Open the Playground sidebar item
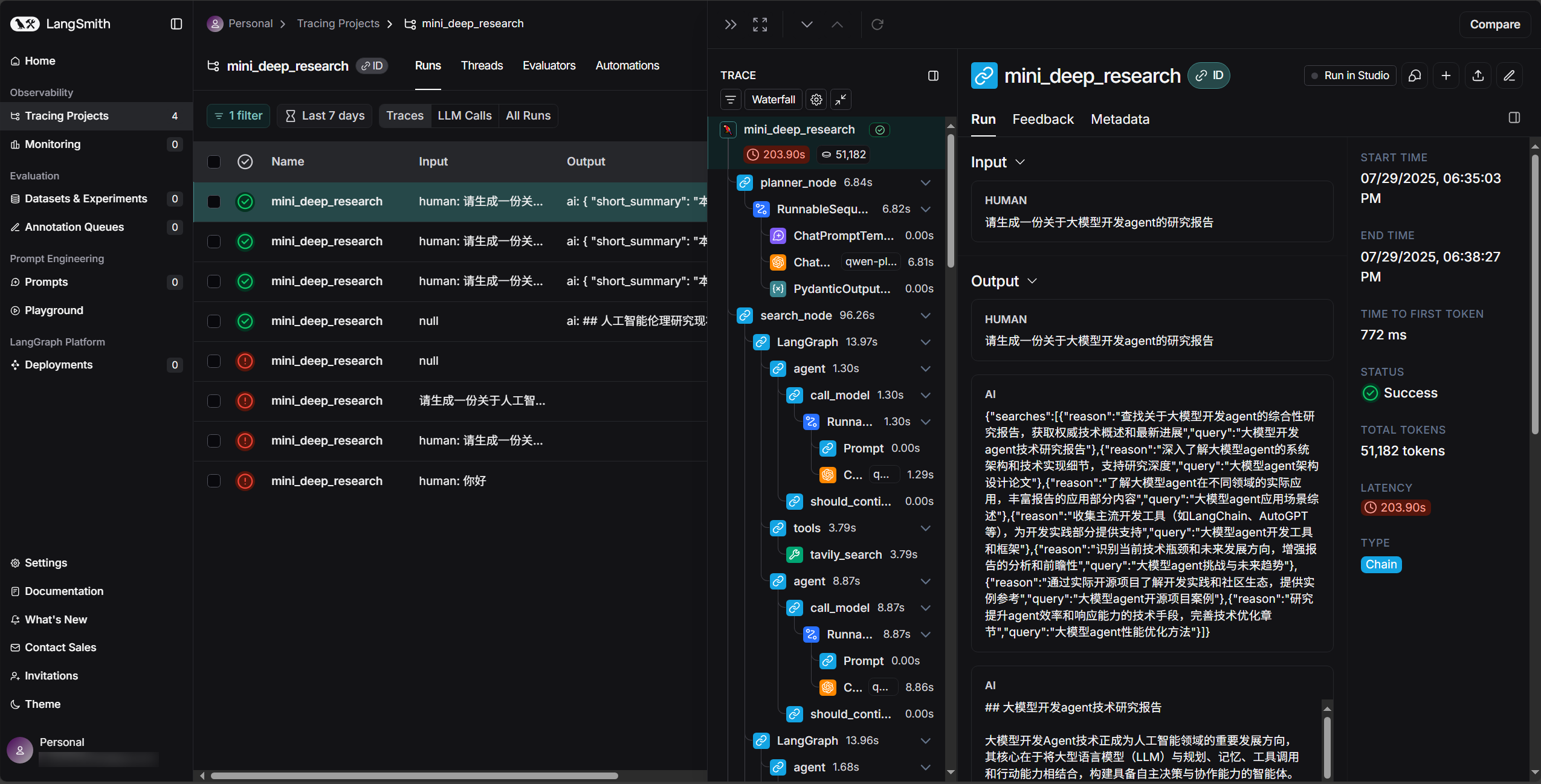The image size is (1541, 784). 54,310
